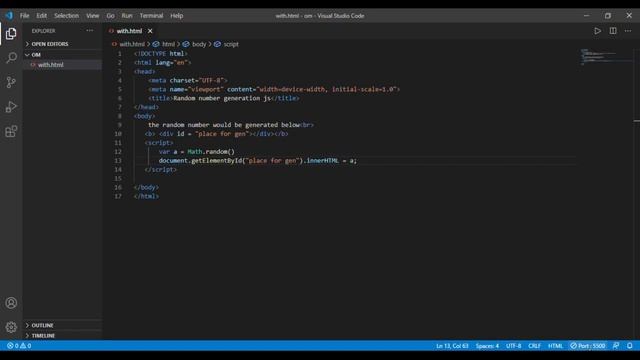
Task: Open the feedback icon in status bar
Action: point(616,346)
